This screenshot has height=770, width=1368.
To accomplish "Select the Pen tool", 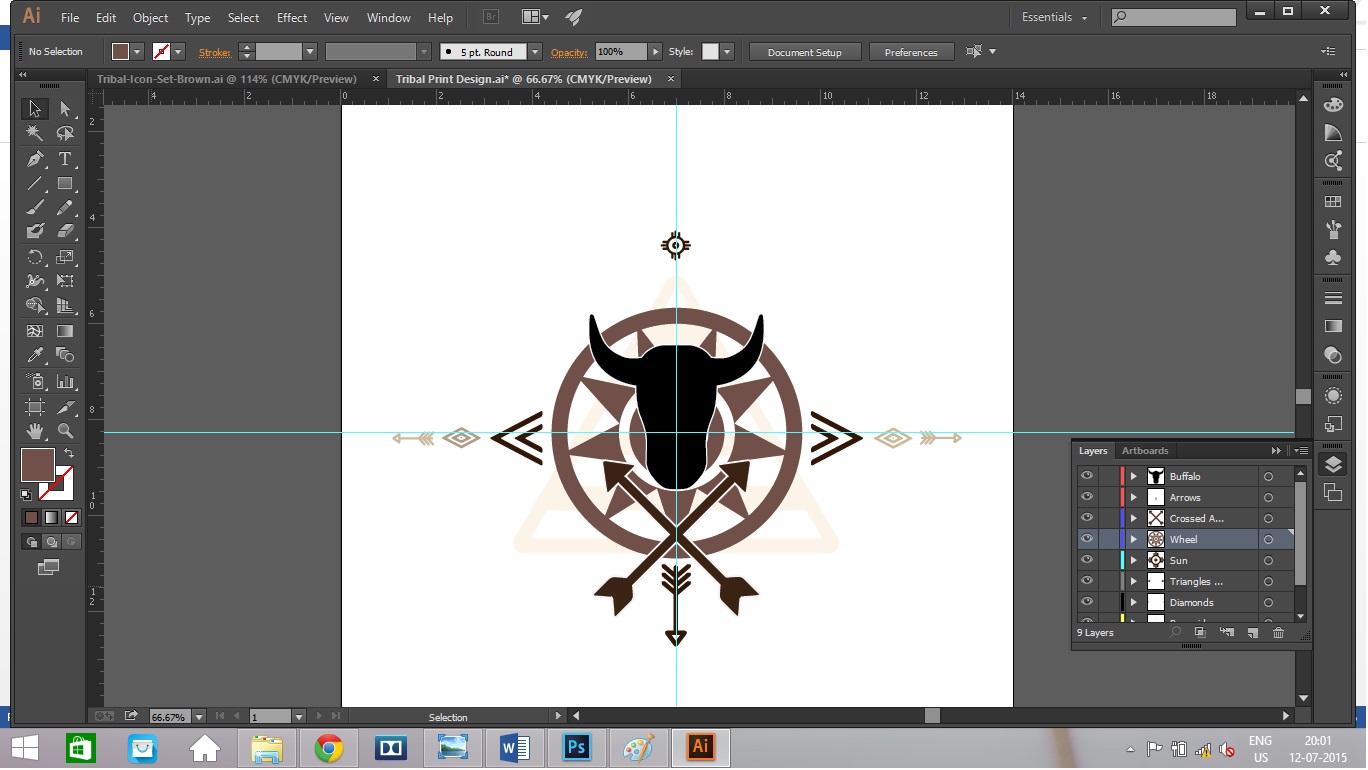I will (35, 159).
